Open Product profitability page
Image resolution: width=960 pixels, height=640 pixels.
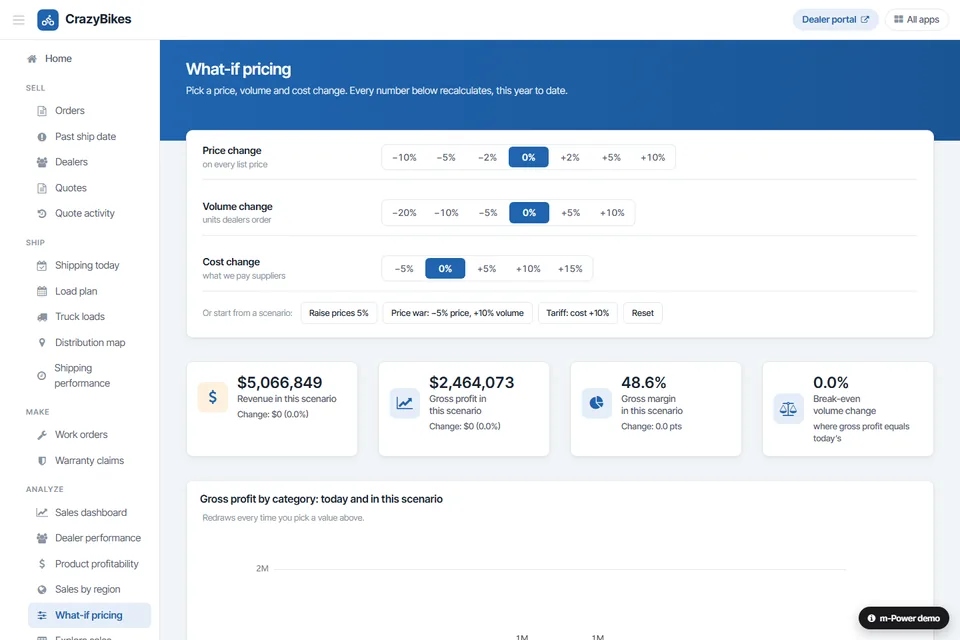(x=89, y=563)
